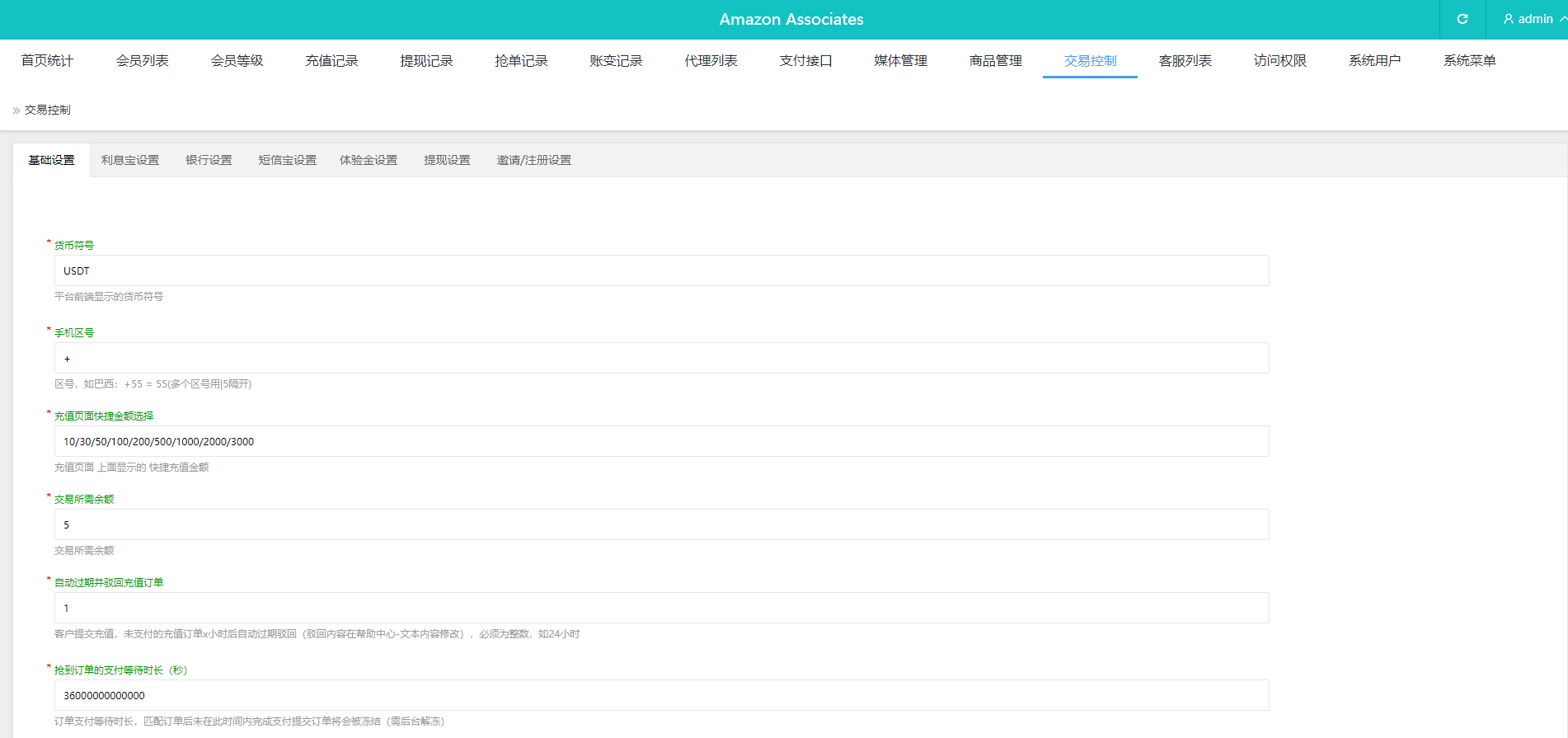Click the 货币符号 field label
This screenshot has height=738, width=1568.
click(74, 245)
